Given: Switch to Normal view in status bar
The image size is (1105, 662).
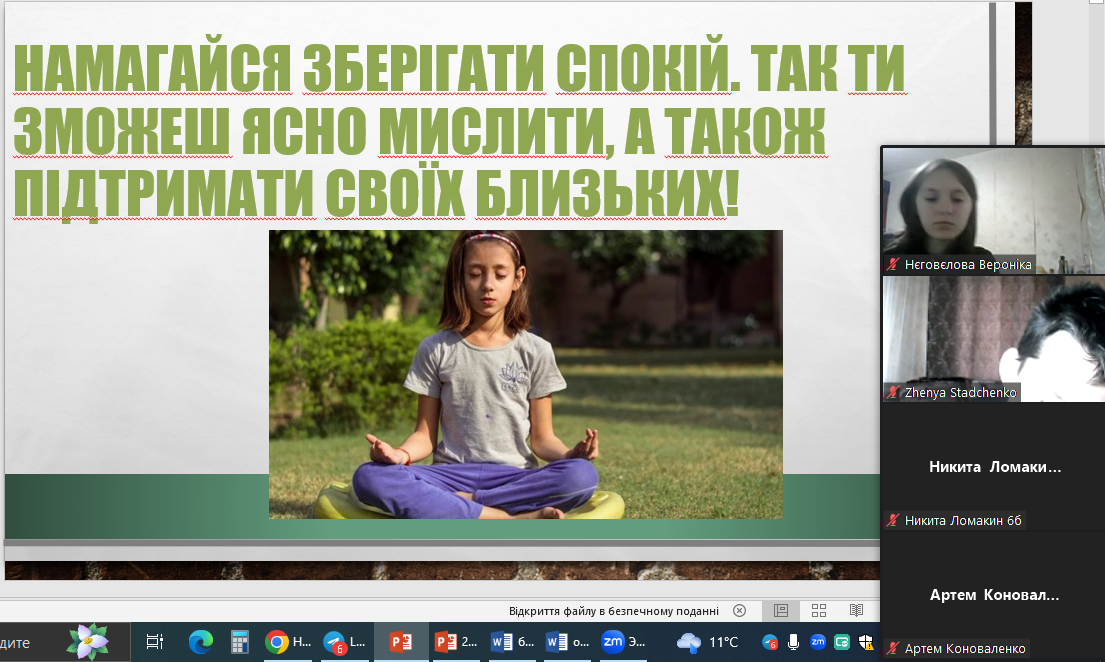Looking at the screenshot, I should tap(781, 610).
